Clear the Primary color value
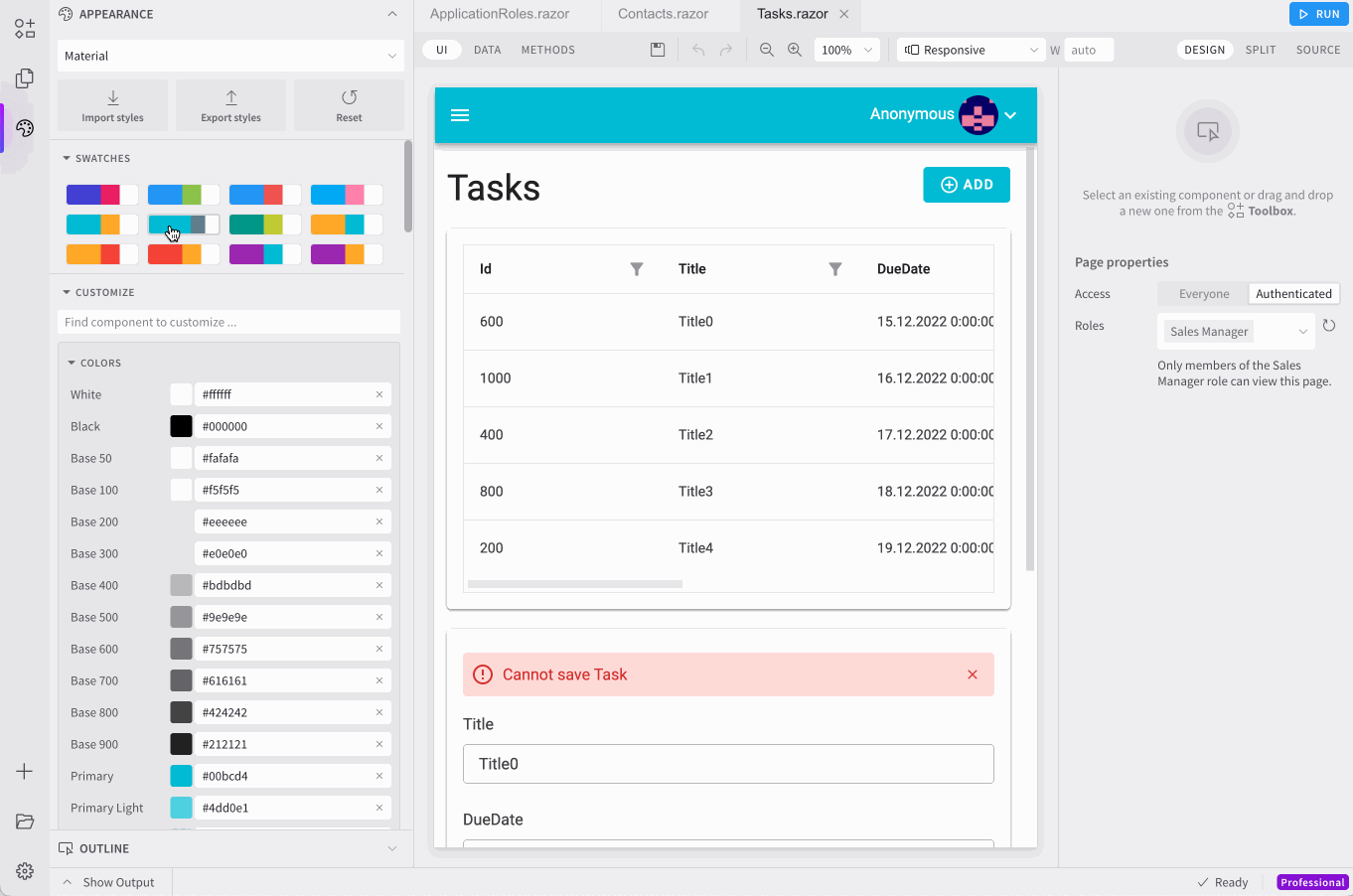 click(379, 776)
